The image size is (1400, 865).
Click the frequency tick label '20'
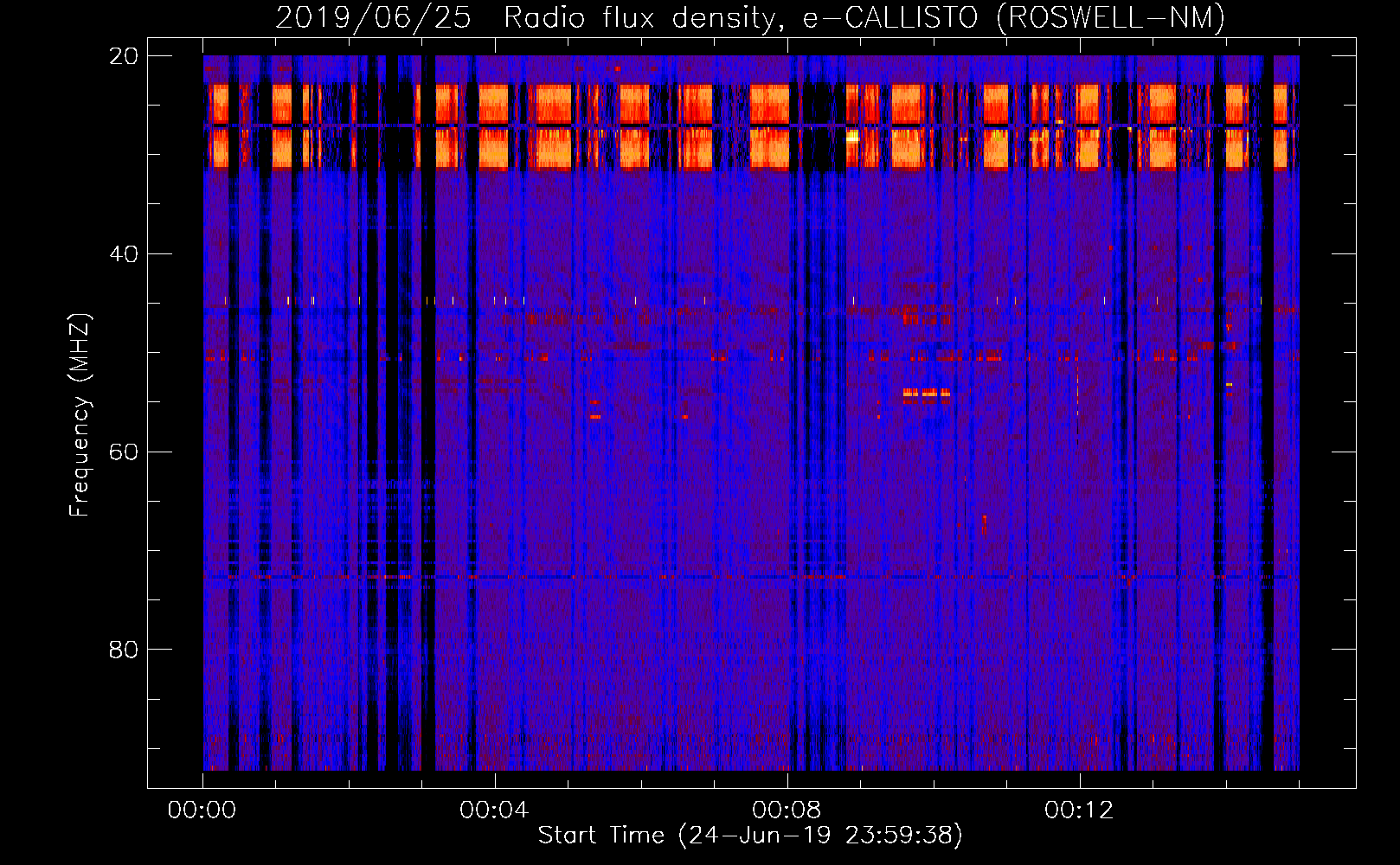click(x=124, y=56)
